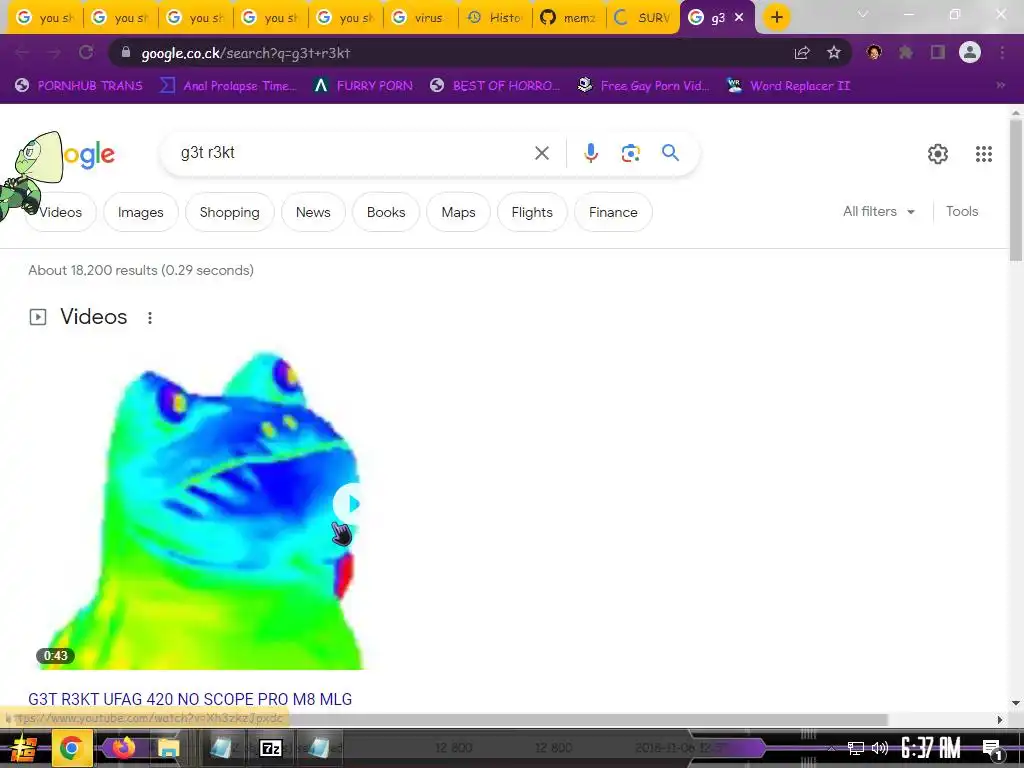Click the Windows Start button on taskbar
This screenshot has width=1024, height=768.
tap(22, 748)
